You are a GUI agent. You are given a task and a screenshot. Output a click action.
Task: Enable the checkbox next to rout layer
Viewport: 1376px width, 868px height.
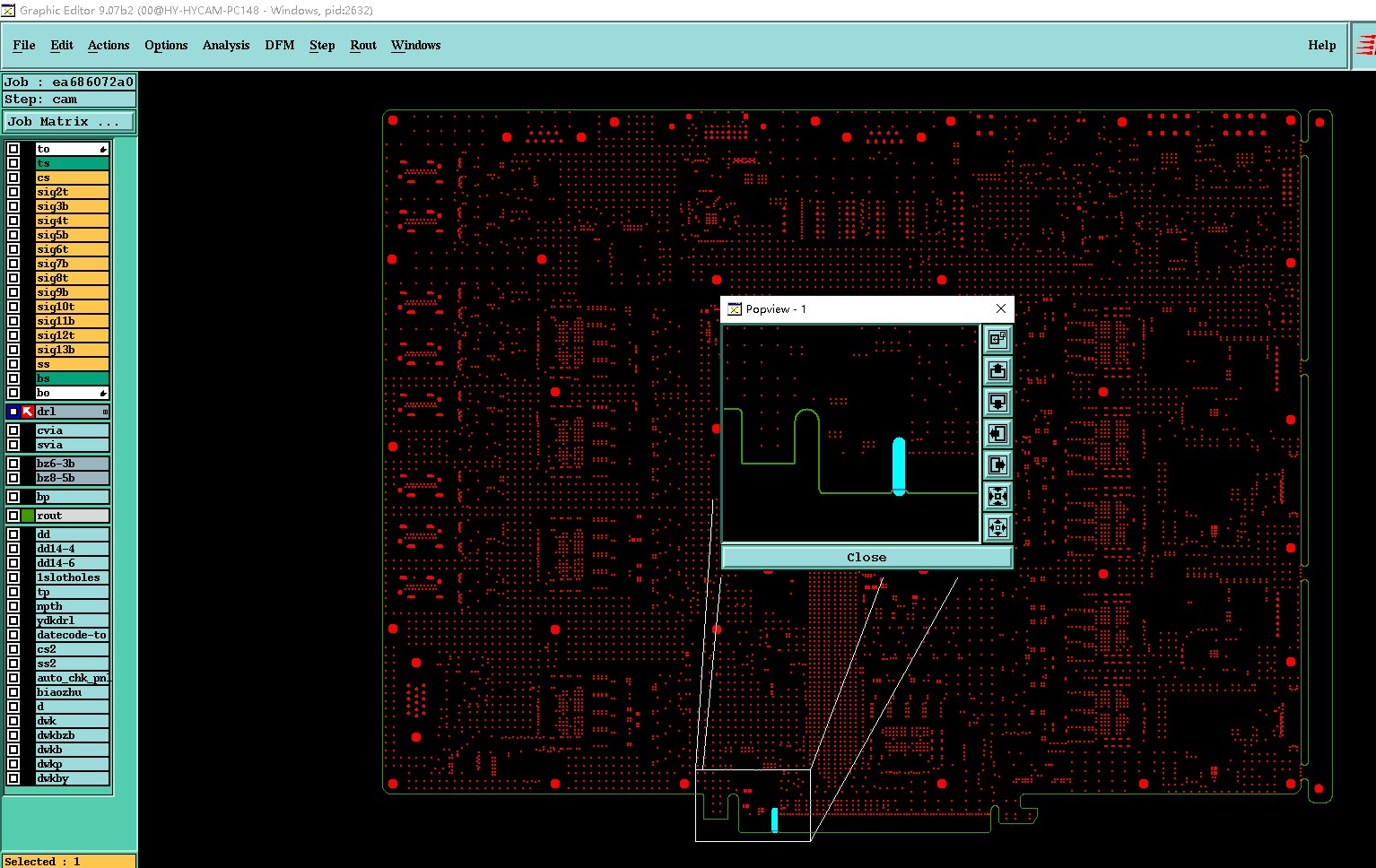[x=13, y=516]
